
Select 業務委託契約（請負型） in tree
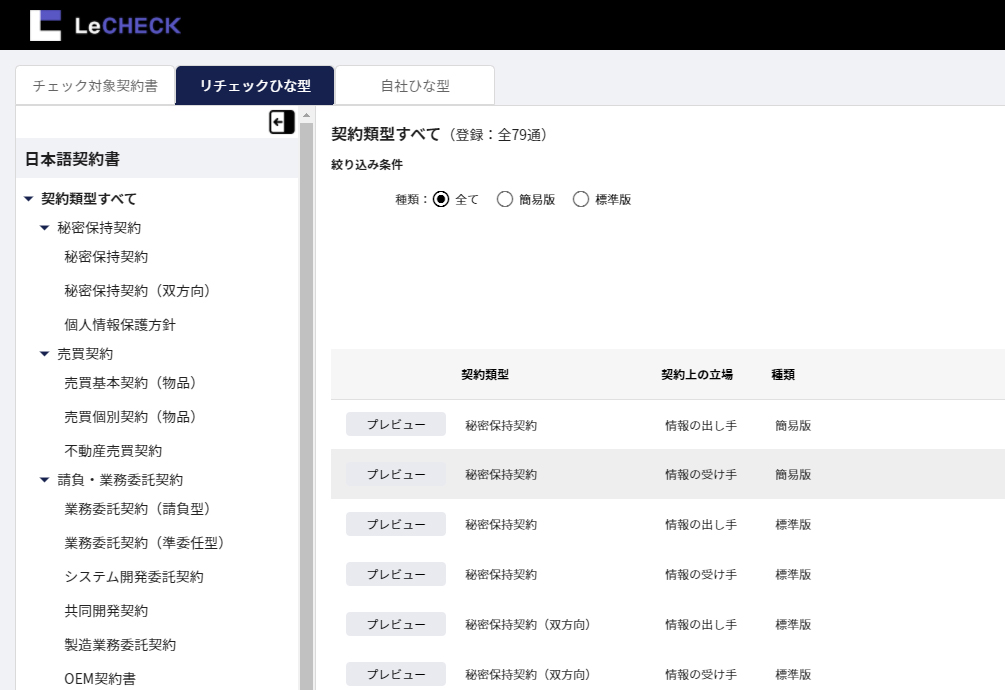coord(137,509)
